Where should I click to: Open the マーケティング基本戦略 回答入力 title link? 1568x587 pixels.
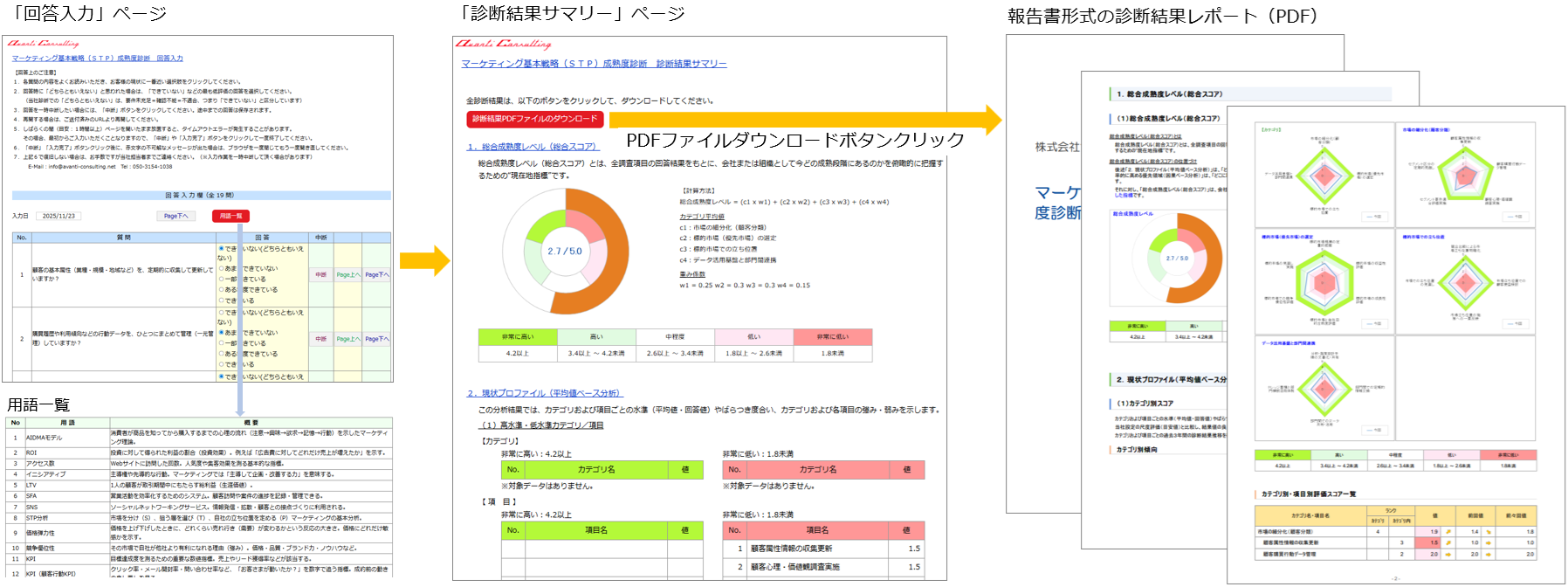pyautogui.click(x=98, y=59)
